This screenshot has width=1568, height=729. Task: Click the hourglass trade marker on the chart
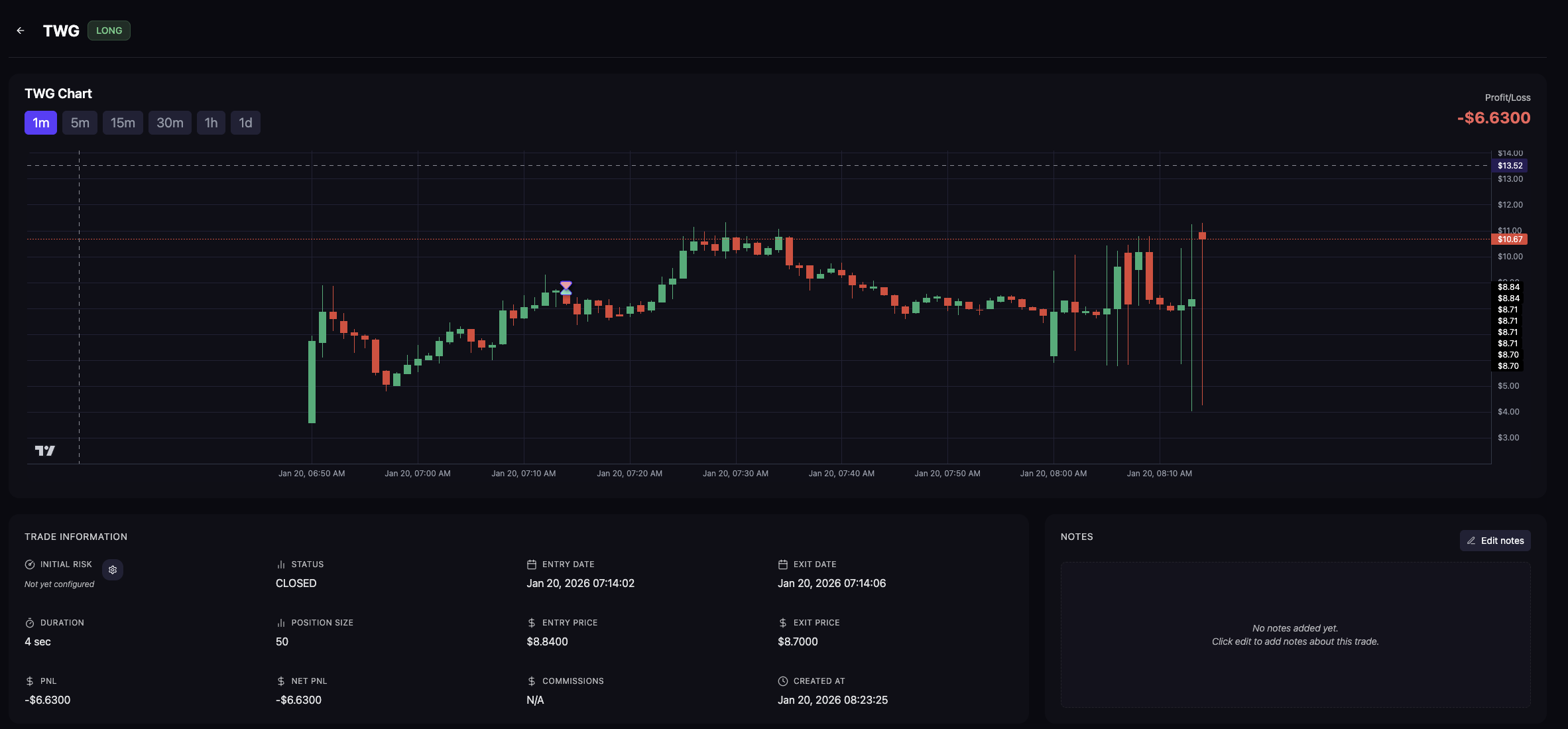566,288
